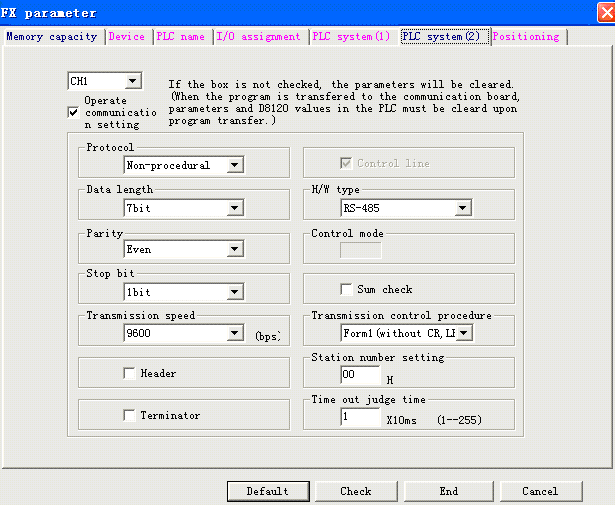Enable the Terminator checkbox
This screenshot has height=505, width=615.
click(129, 415)
